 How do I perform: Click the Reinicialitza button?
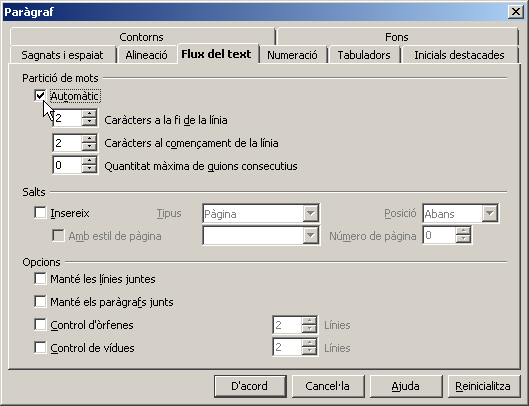pos(483,386)
